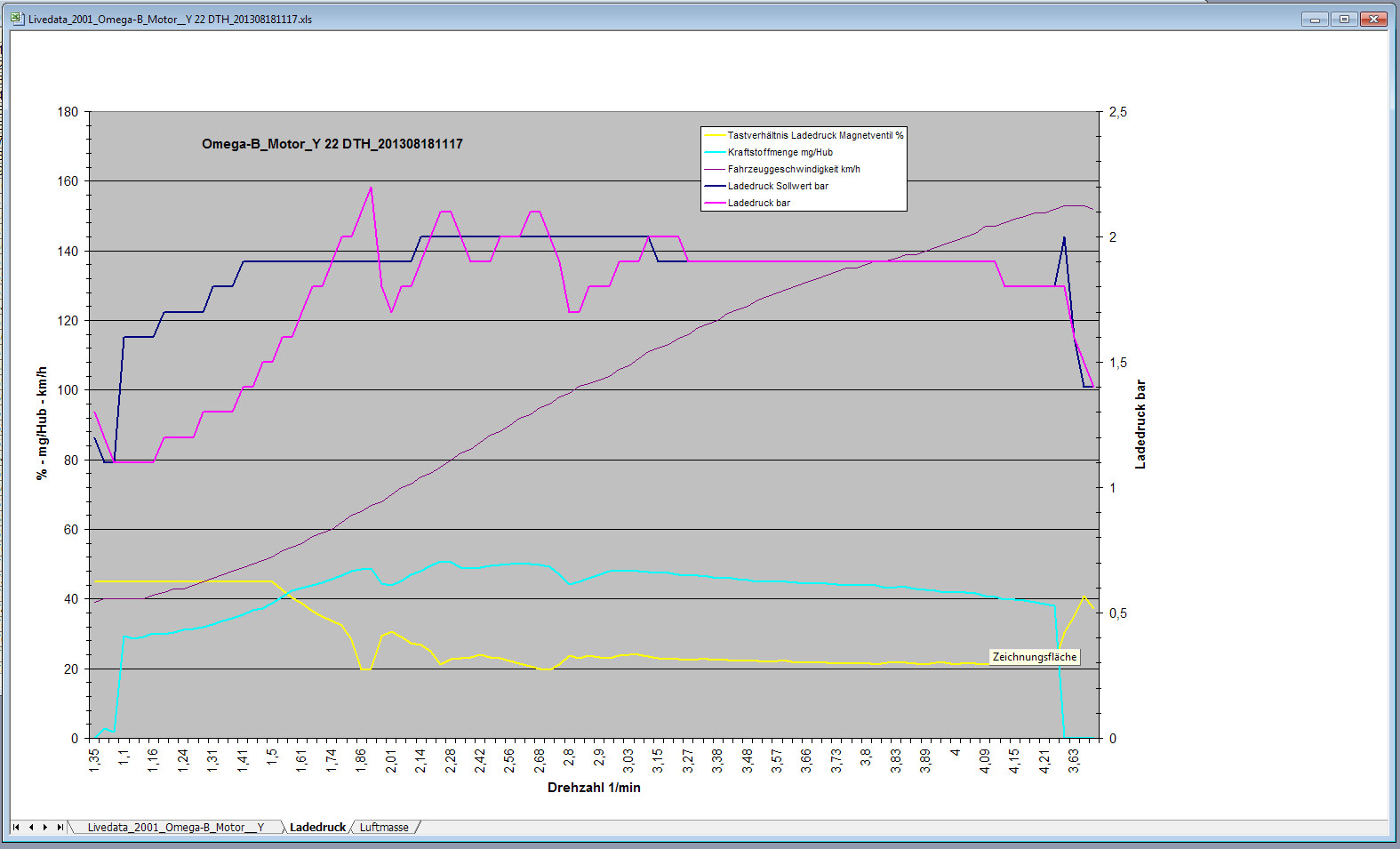Image resolution: width=1400 pixels, height=849 pixels.
Task: Click the Zeichnungsfläche tooltip label
Action: [1035, 657]
